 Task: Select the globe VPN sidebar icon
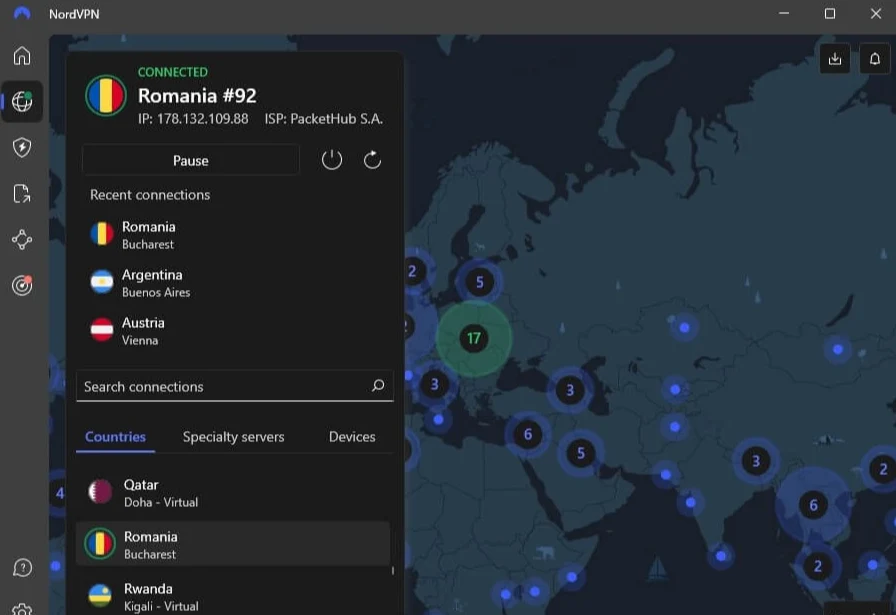click(x=22, y=102)
